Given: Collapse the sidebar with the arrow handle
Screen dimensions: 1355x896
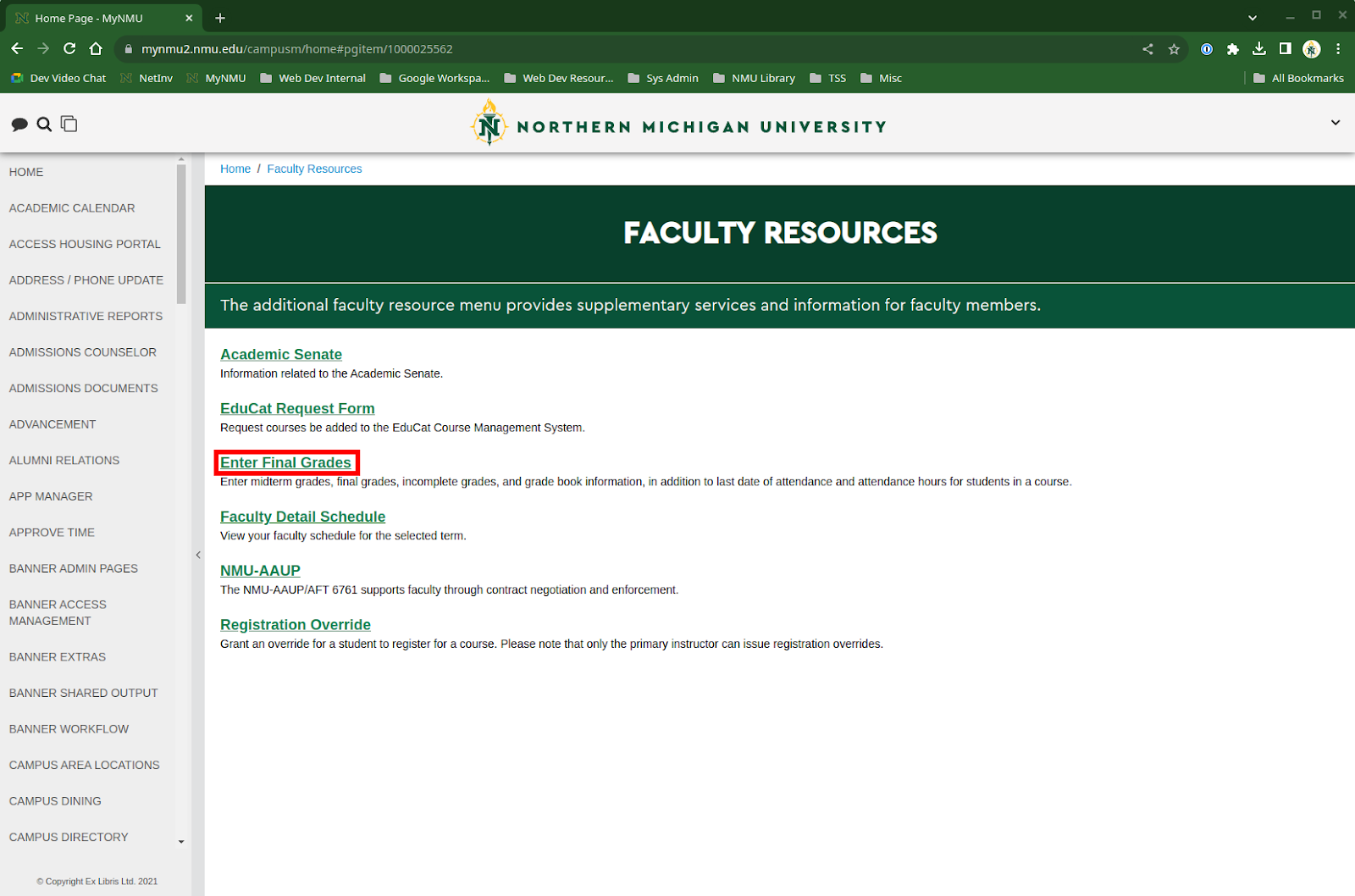Looking at the screenshot, I should click(x=198, y=555).
